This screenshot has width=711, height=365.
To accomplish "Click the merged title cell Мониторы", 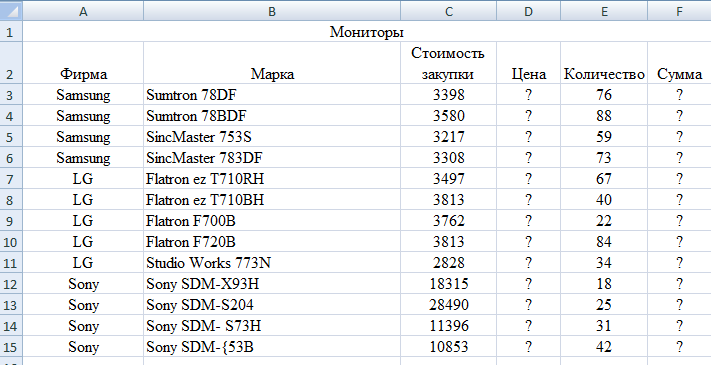I will (367, 32).
